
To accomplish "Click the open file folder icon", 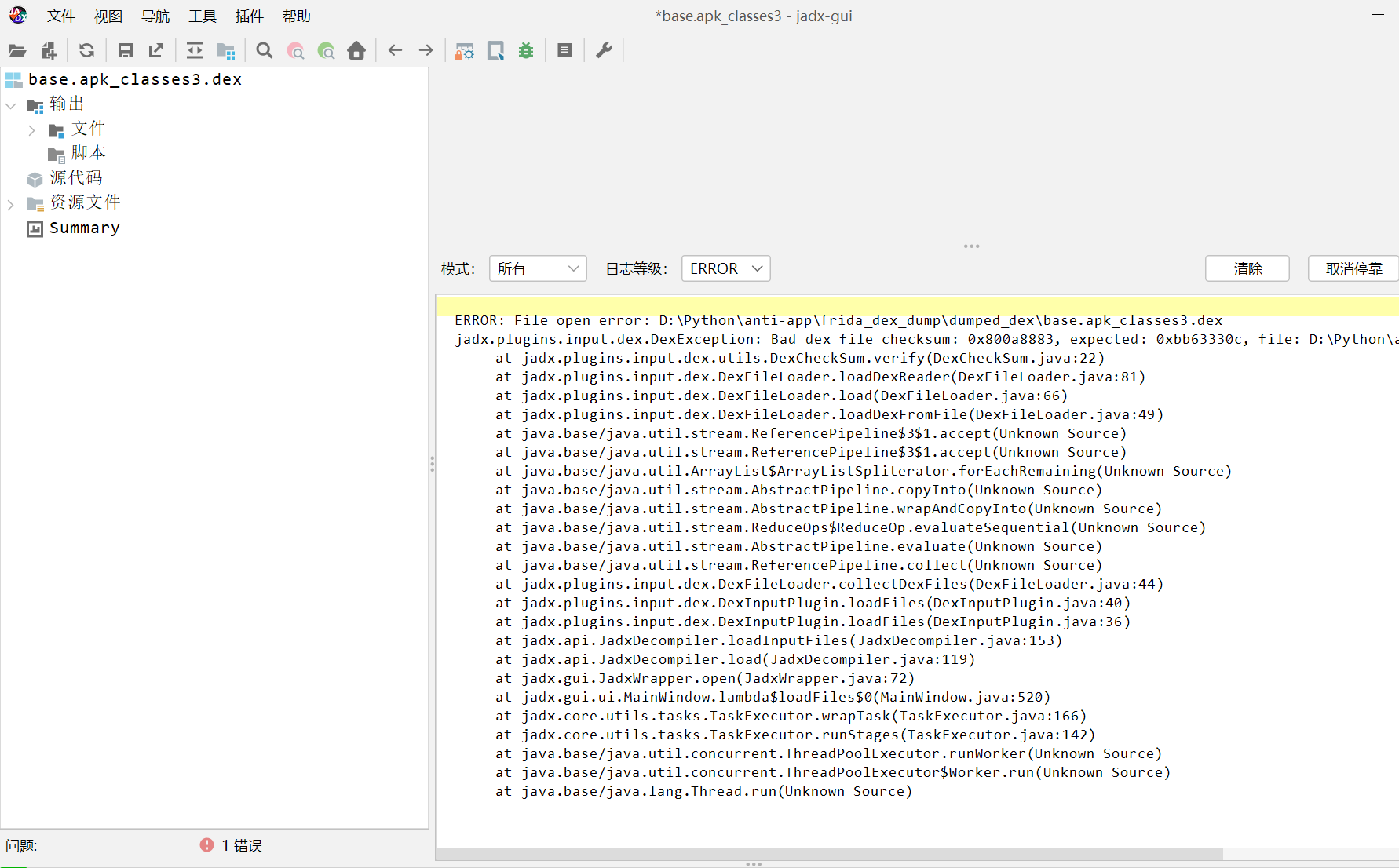I will pyautogui.click(x=17, y=51).
